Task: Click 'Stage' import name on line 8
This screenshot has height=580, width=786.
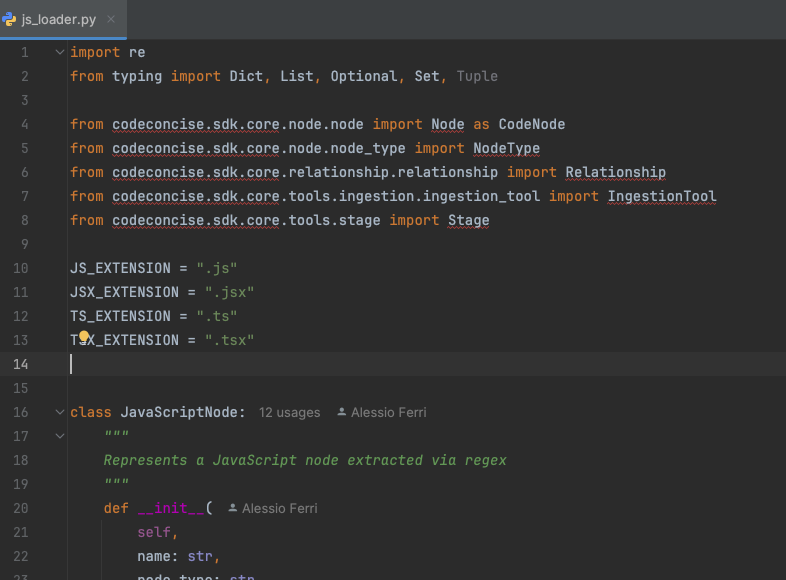Action: 468,221
